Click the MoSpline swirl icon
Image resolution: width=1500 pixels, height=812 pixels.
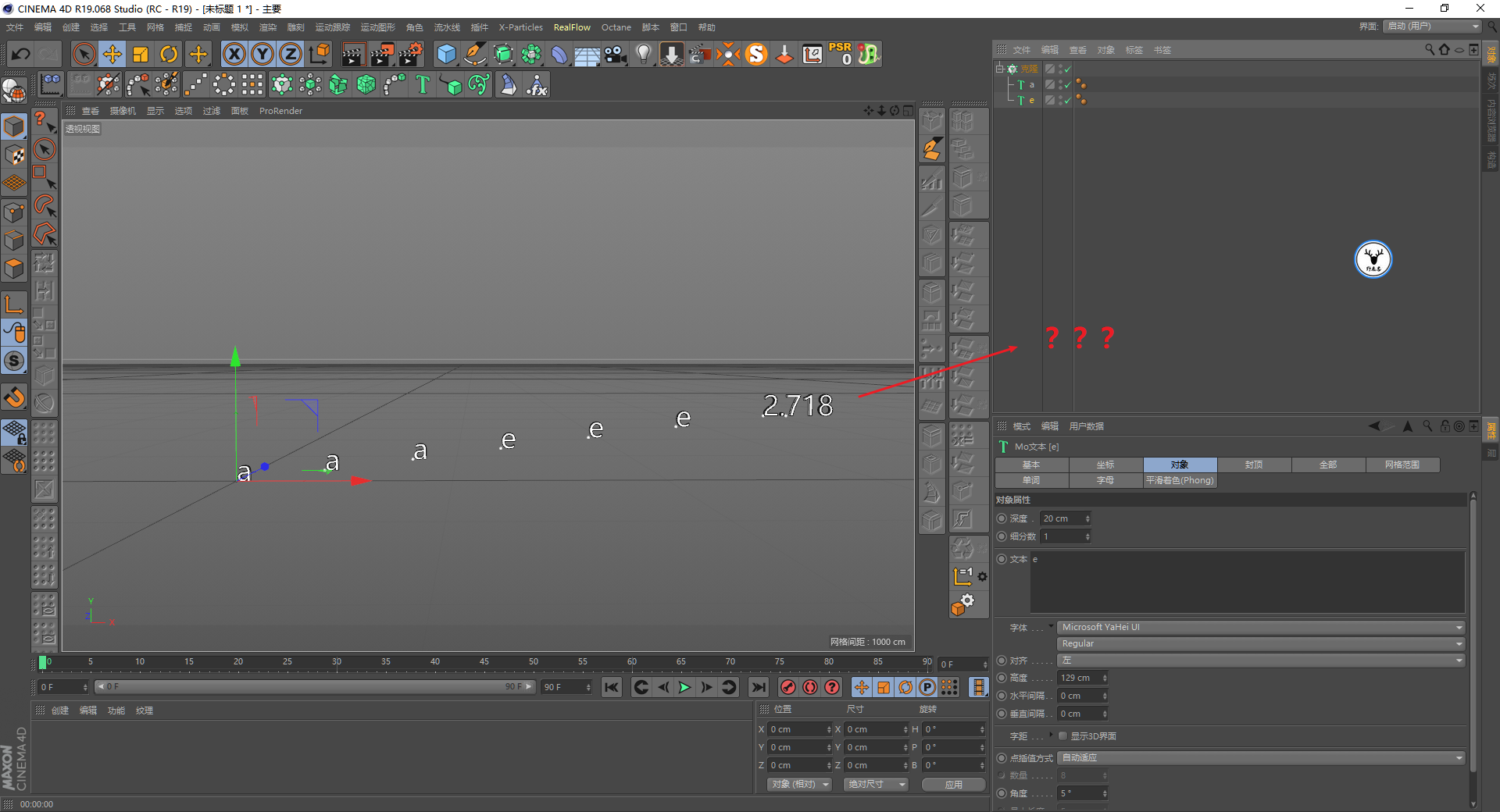(x=479, y=84)
